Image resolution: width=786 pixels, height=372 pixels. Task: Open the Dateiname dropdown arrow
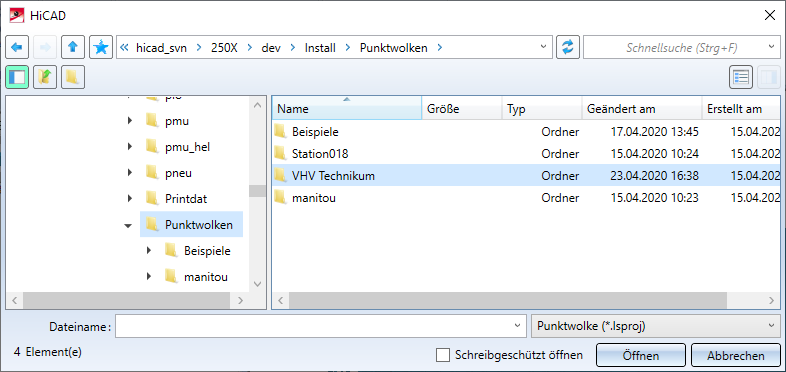point(517,326)
